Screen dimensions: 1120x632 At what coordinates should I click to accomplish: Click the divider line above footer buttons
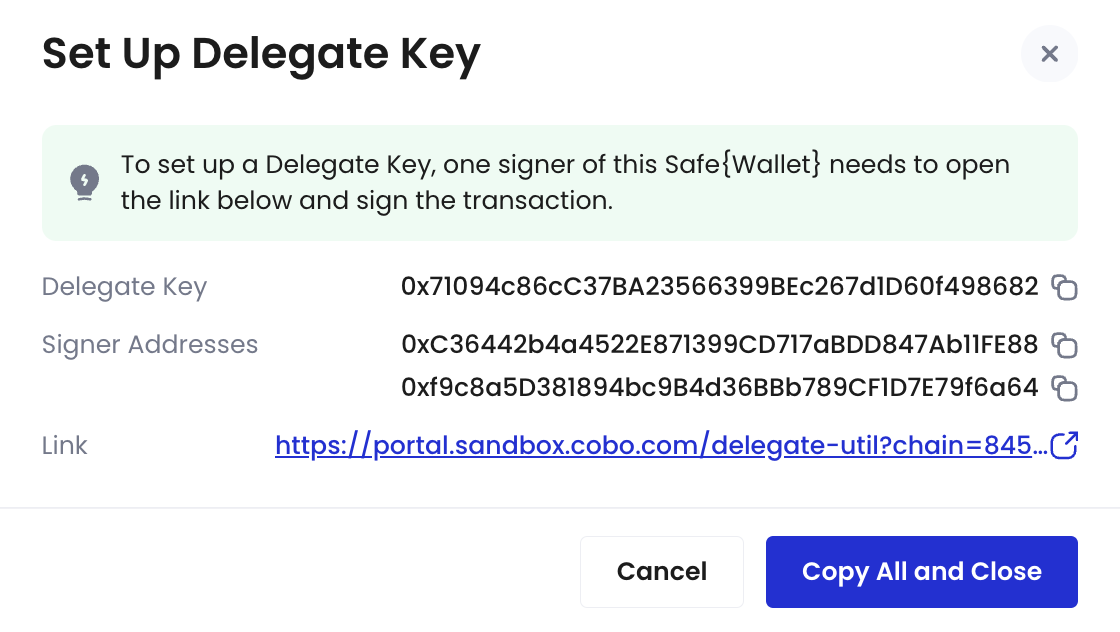coord(560,508)
